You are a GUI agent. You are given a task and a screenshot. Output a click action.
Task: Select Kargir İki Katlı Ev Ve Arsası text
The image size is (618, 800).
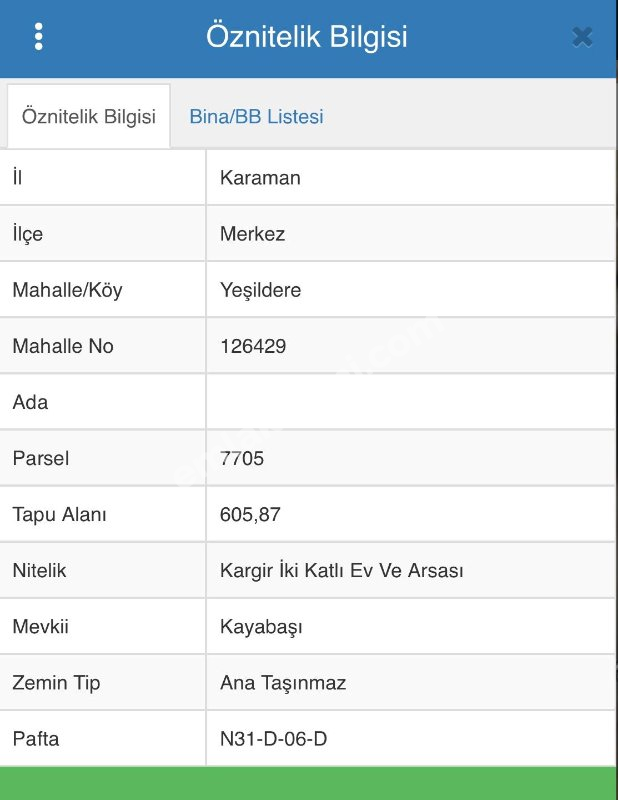[341, 570]
